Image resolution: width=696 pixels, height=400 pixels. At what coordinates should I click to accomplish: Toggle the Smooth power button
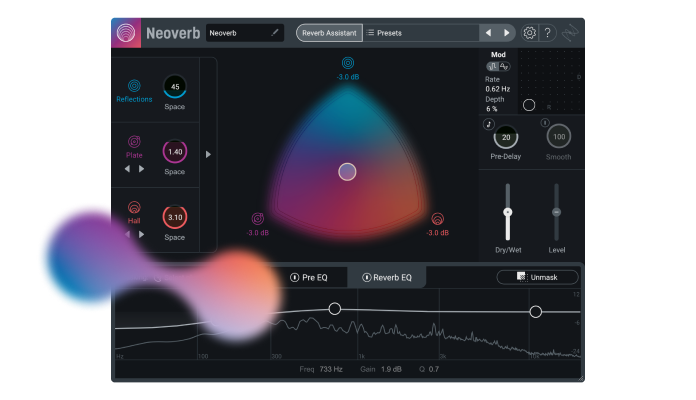pos(545,123)
